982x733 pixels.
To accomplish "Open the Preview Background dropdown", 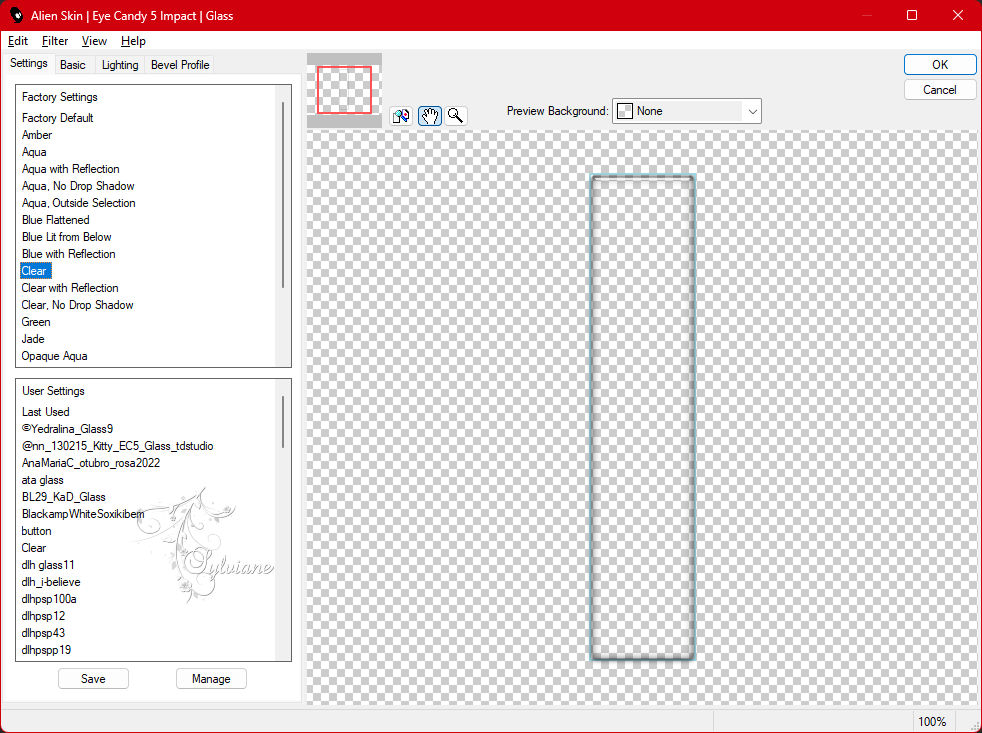I will pos(686,111).
